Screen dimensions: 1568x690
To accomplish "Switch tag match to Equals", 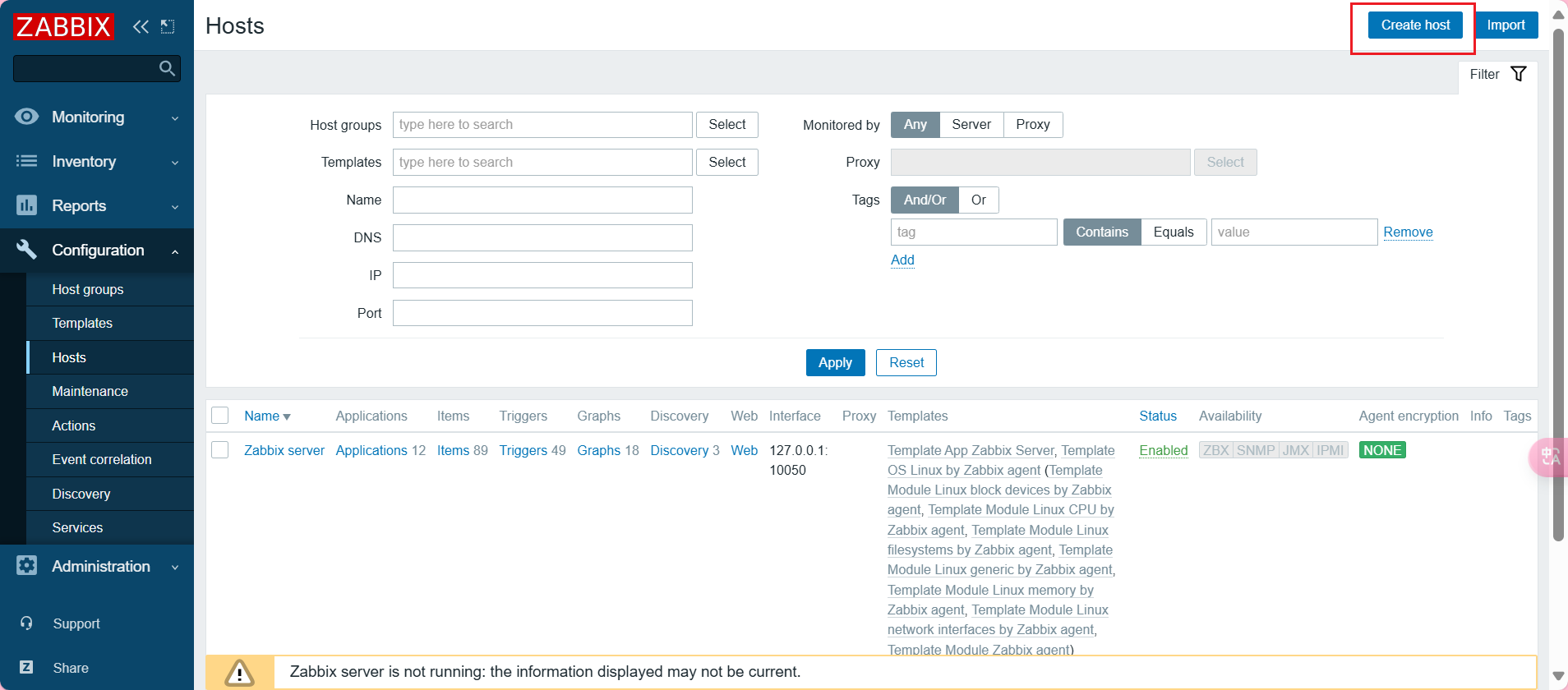I will pos(1173,232).
